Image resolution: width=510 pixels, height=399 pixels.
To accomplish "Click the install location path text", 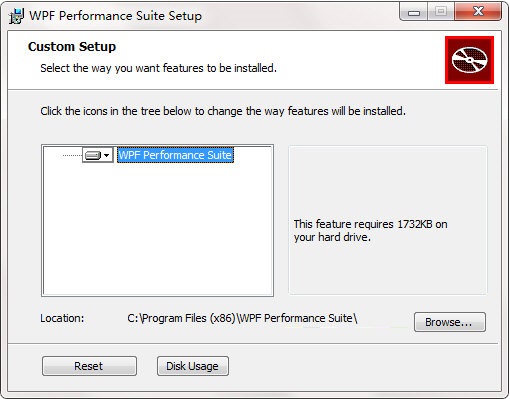I will point(242,318).
